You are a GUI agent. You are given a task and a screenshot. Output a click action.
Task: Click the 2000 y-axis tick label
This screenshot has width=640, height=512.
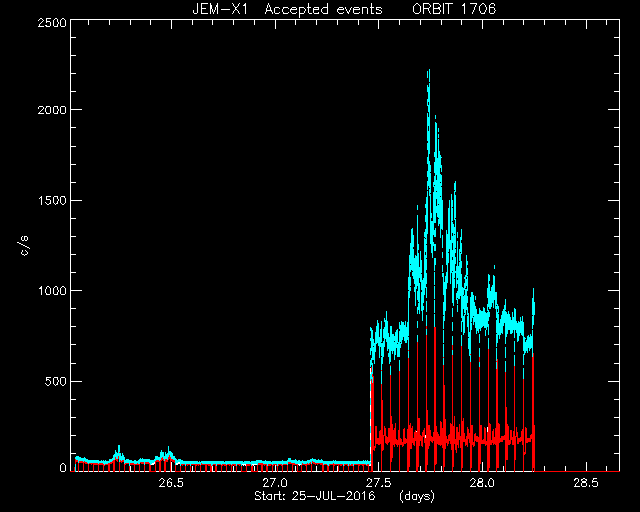(x=52, y=110)
